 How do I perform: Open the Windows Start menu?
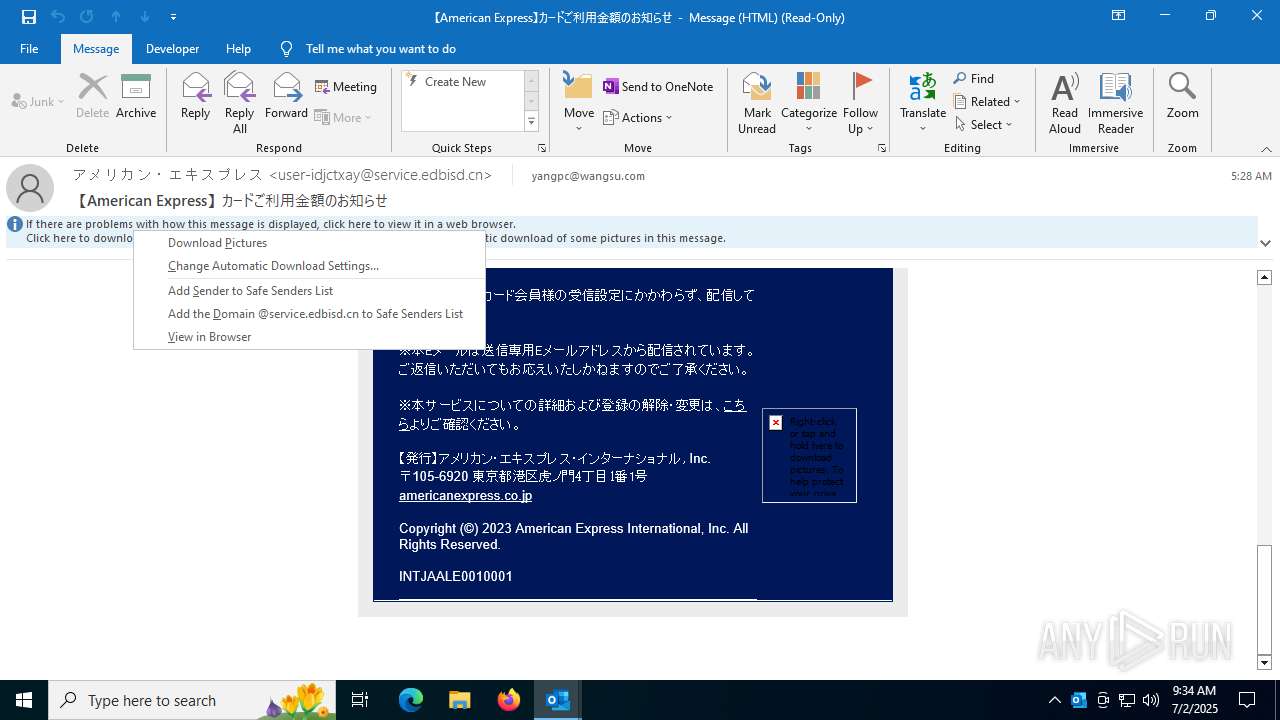tap(24, 700)
